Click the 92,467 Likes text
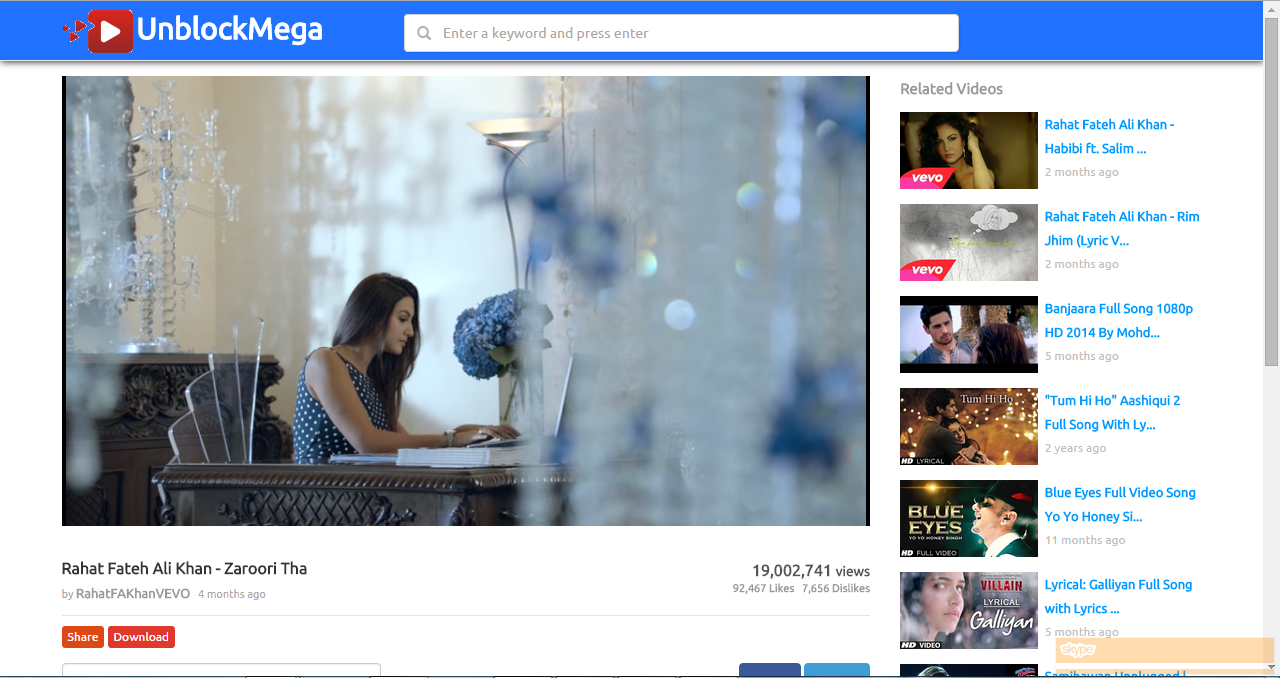 763,588
